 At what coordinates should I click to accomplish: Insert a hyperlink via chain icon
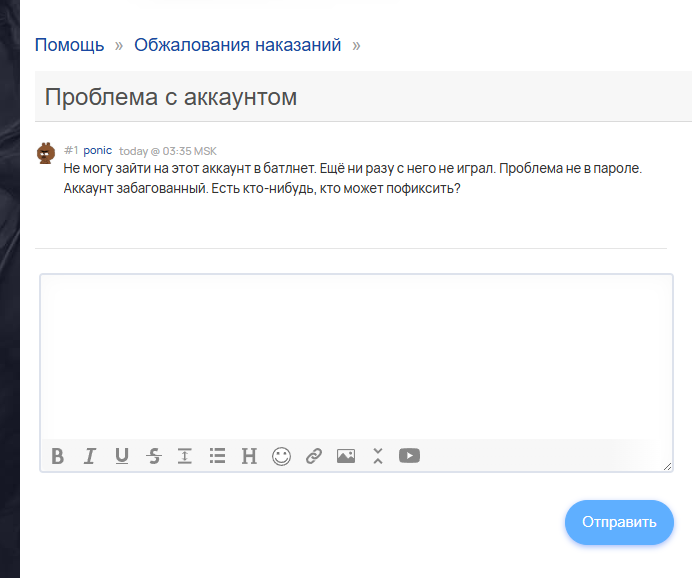pyautogui.click(x=314, y=456)
